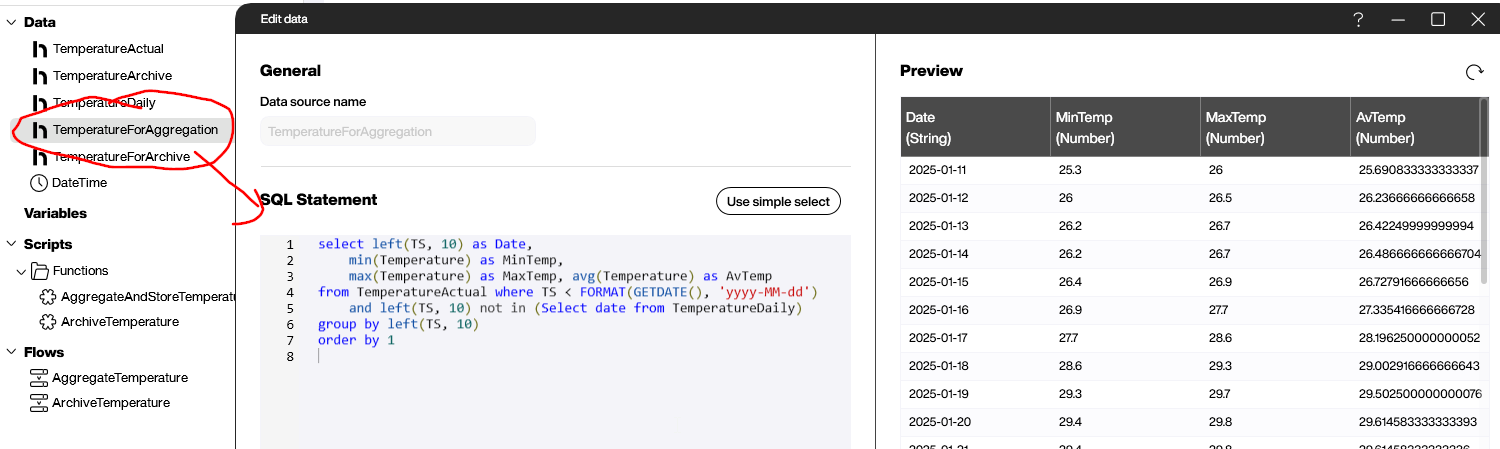Open ArchiveTemperature under Functions
Image resolution: width=1500 pixels, height=449 pixels.
120,322
